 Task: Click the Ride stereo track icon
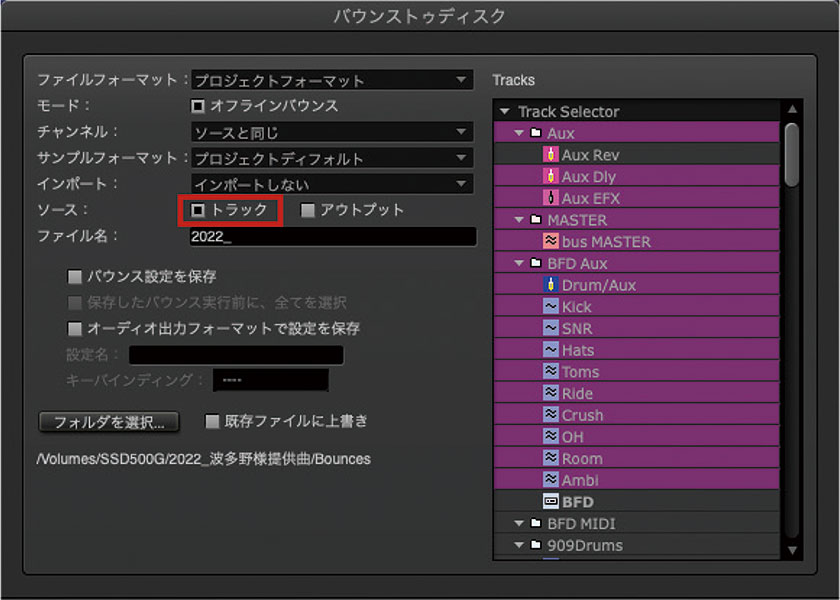coord(551,393)
